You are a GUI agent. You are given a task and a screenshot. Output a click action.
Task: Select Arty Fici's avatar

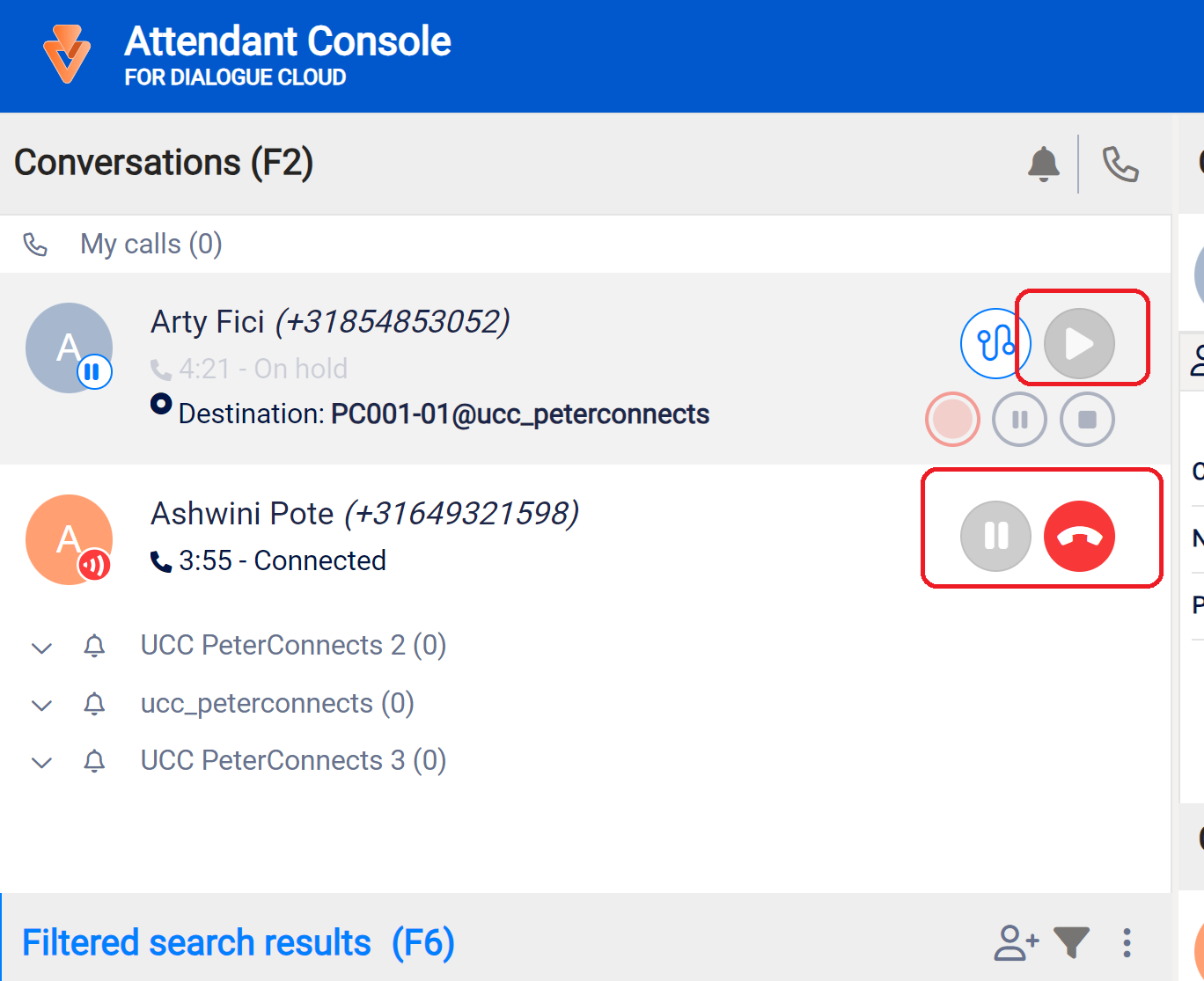[x=69, y=348]
